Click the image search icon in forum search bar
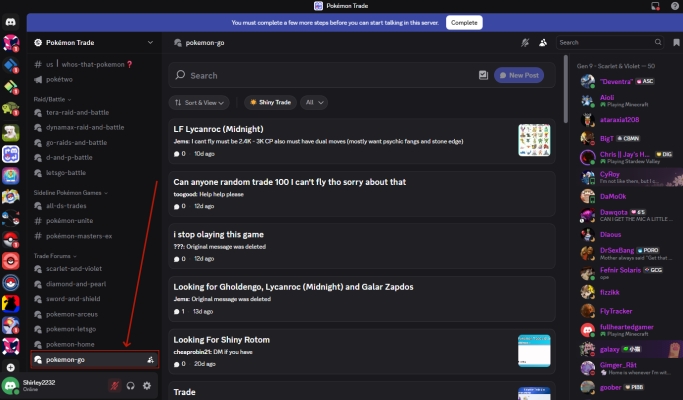Viewport: 683px width, 400px height. coord(483,75)
